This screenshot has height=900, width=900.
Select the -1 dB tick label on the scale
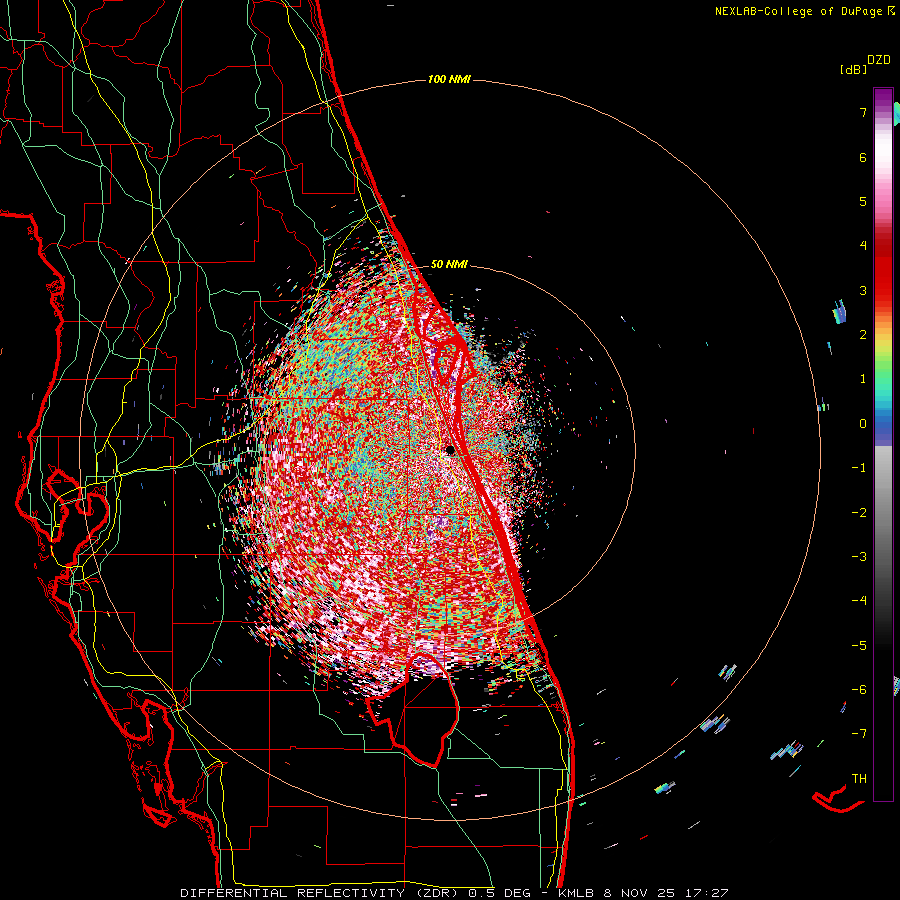pos(859,468)
